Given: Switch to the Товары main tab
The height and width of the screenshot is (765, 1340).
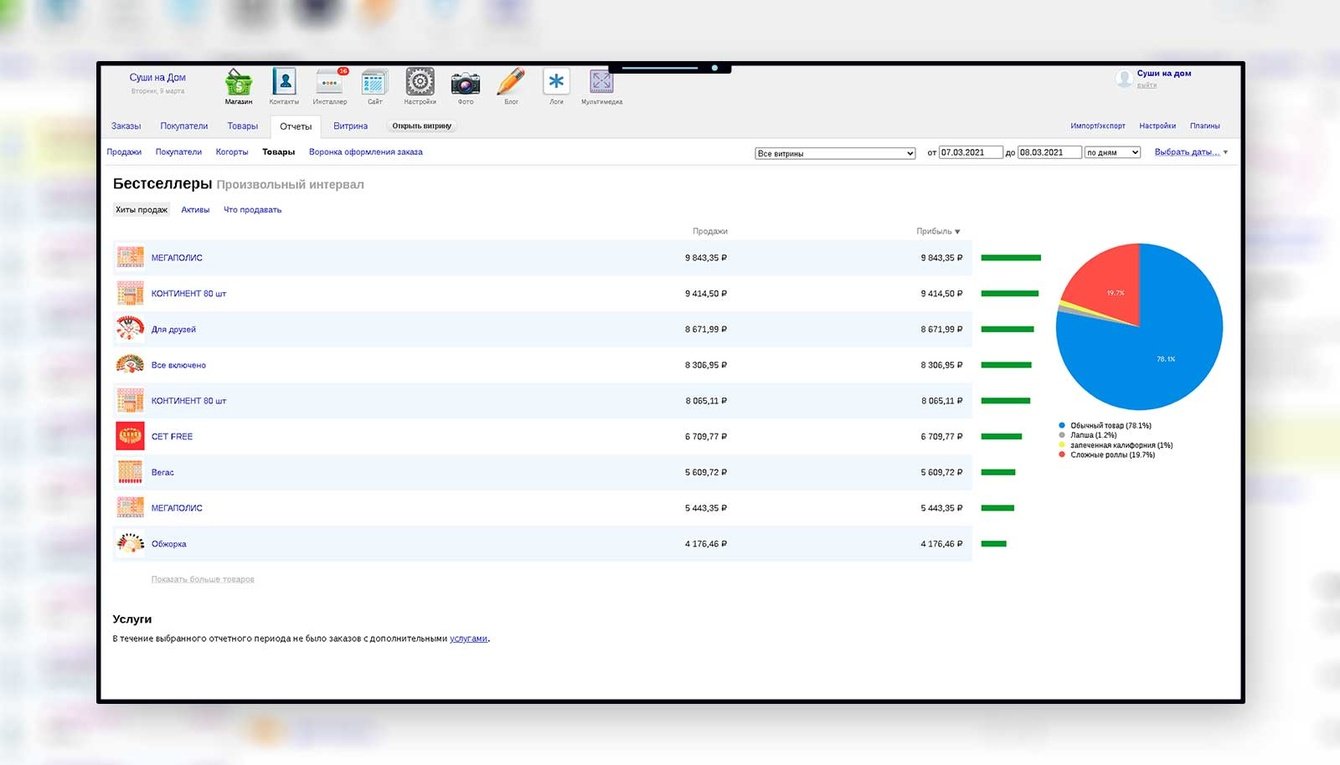Looking at the screenshot, I should click(x=242, y=126).
